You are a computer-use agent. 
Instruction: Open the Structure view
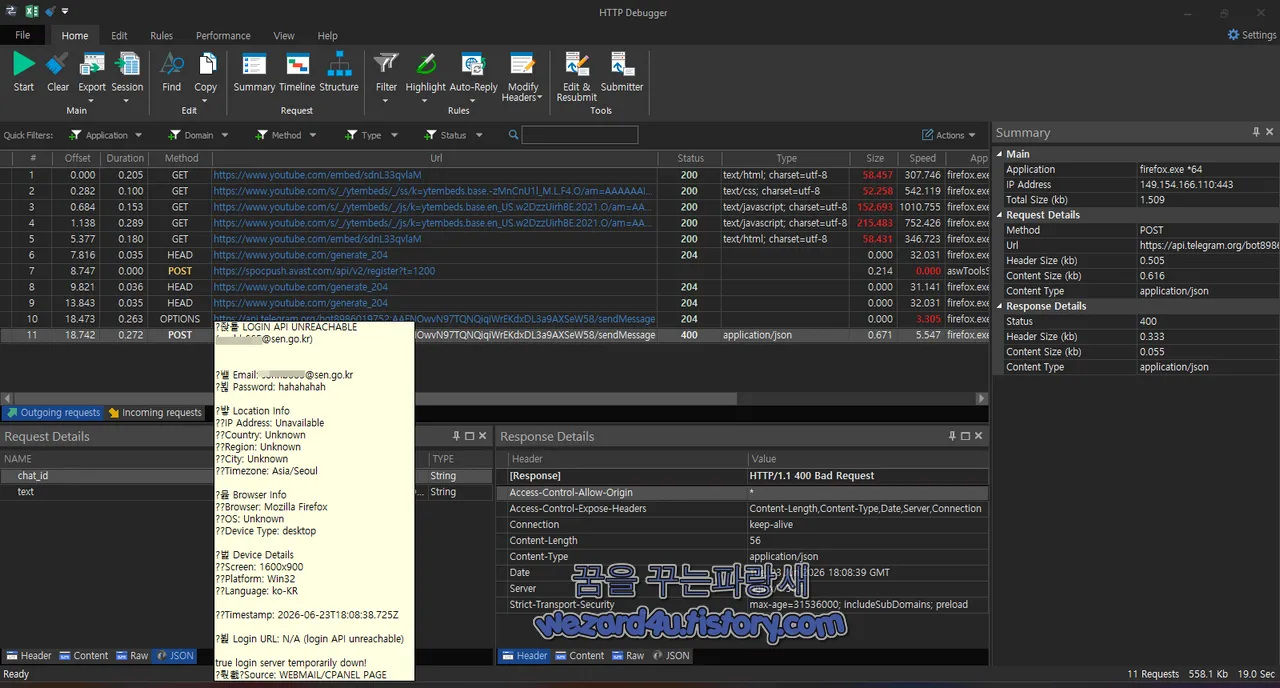(339, 73)
